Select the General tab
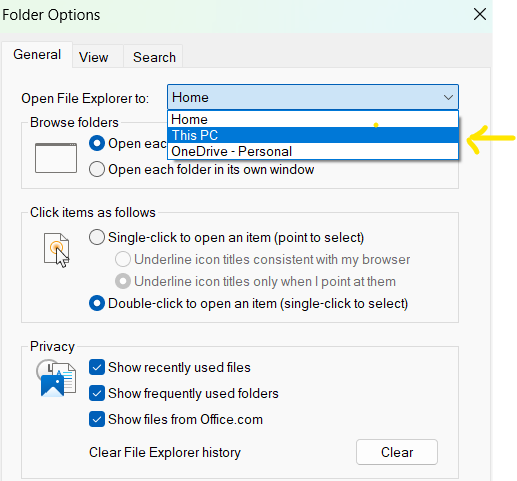 point(37,54)
